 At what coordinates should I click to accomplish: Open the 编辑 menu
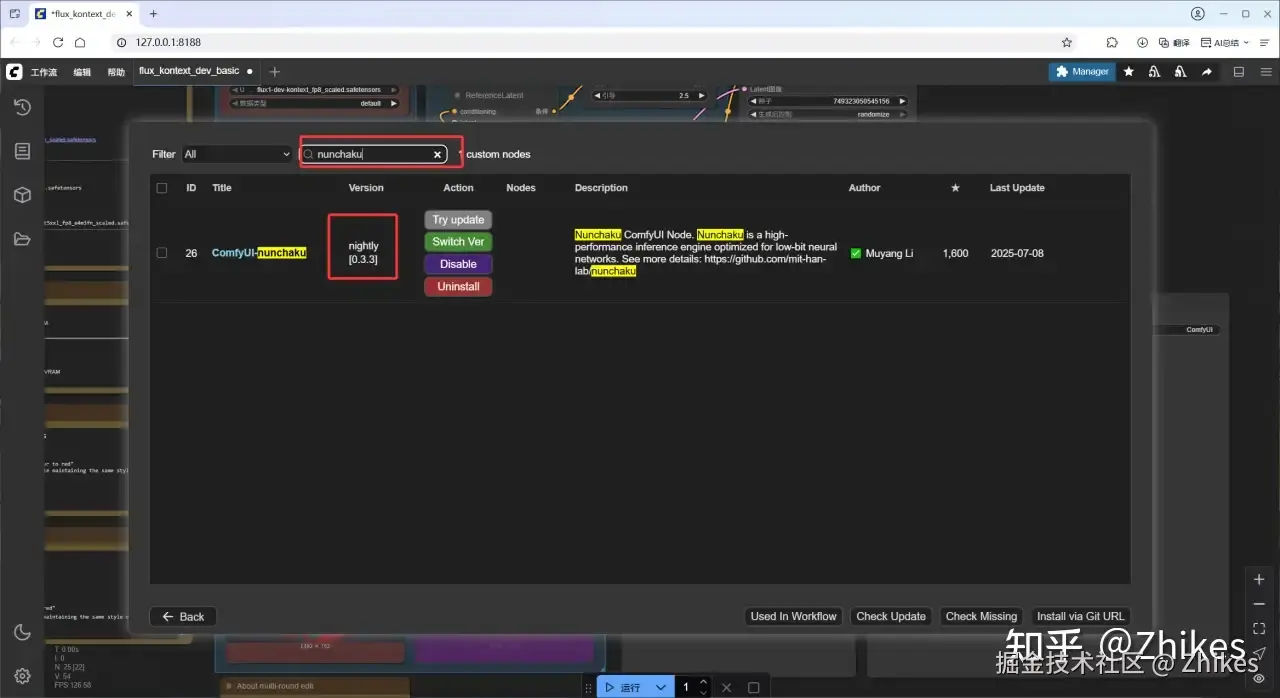(x=82, y=72)
